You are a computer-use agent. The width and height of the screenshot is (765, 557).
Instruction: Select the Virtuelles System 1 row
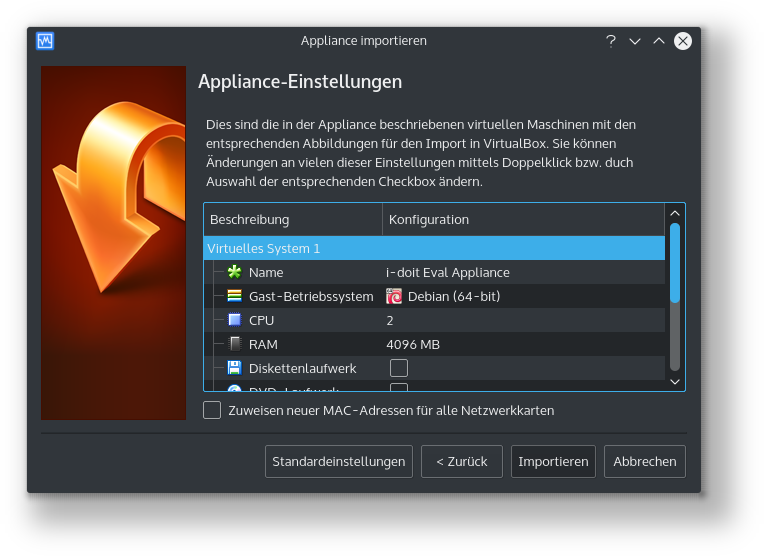tap(434, 248)
